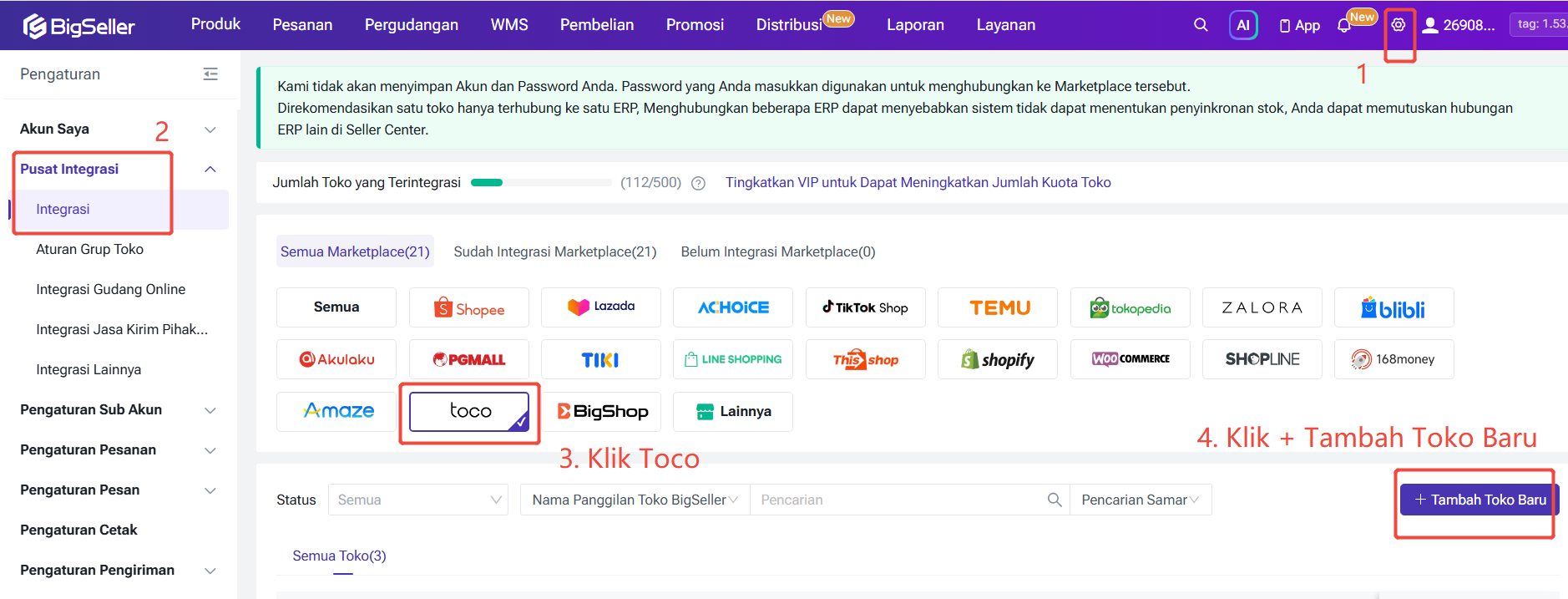Select the TikTok Shop marketplace tile
The width and height of the screenshot is (1568, 599).
tap(866, 307)
